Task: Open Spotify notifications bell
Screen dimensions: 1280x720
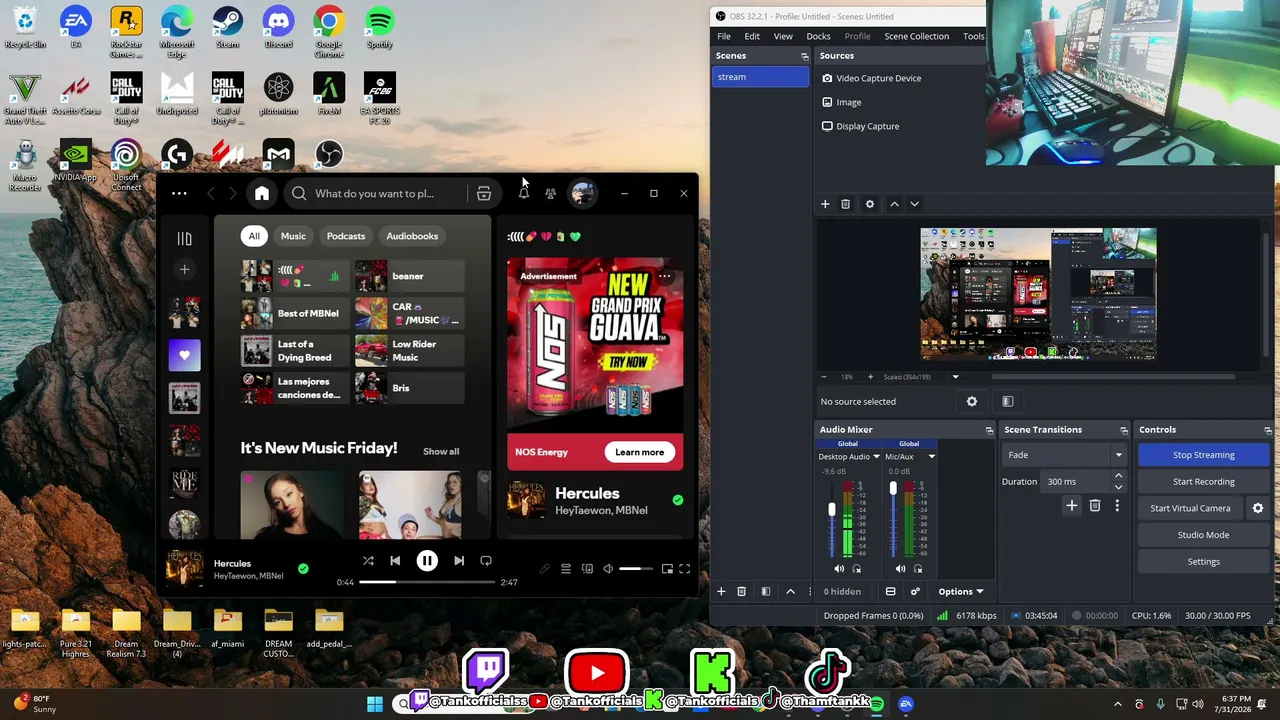Action: coord(524,193)
